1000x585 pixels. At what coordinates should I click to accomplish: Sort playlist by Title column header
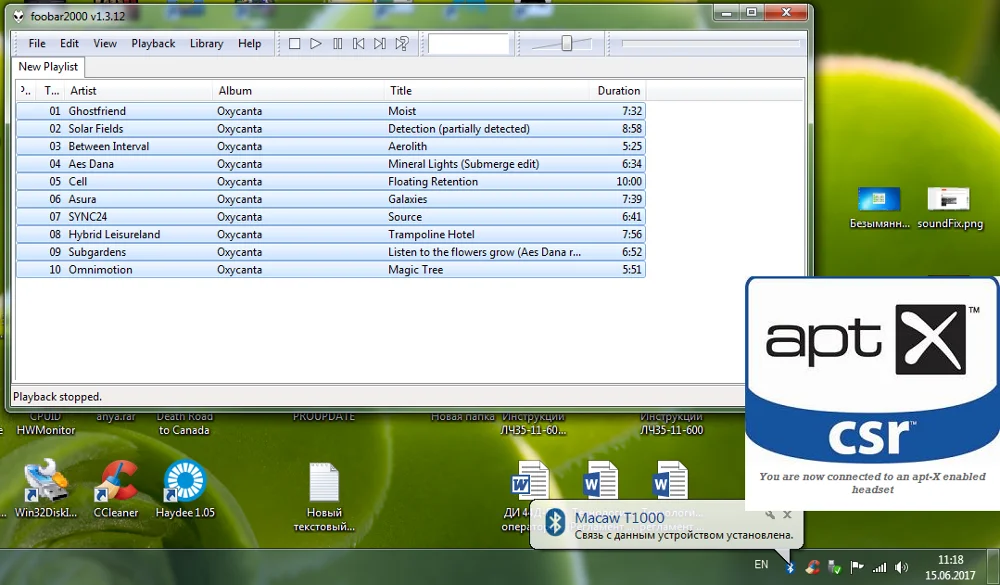pyautogui.click(x=487, y=91)
